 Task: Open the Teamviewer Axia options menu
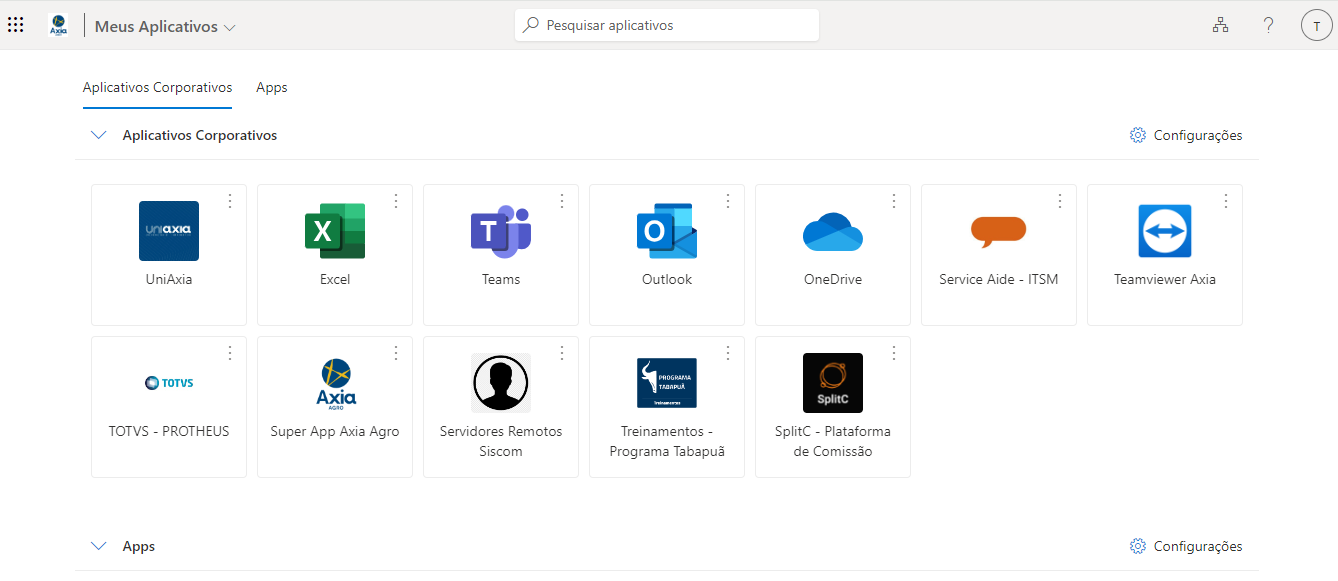1226,201
